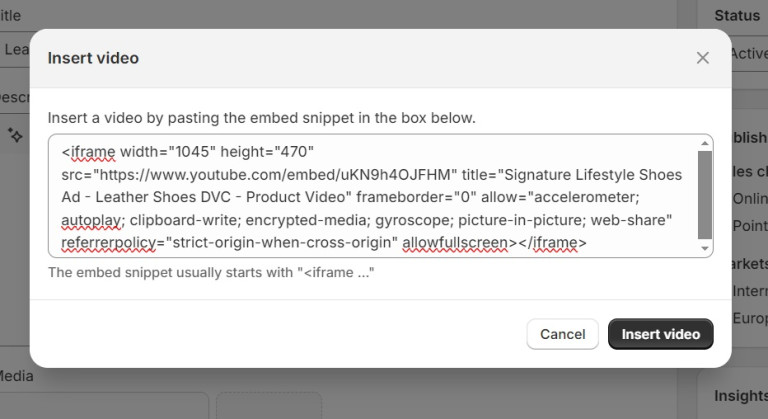This screenshot has width=768, height=419.
Task: Click the Title field behind the dialog
Action: click(15, 49)
